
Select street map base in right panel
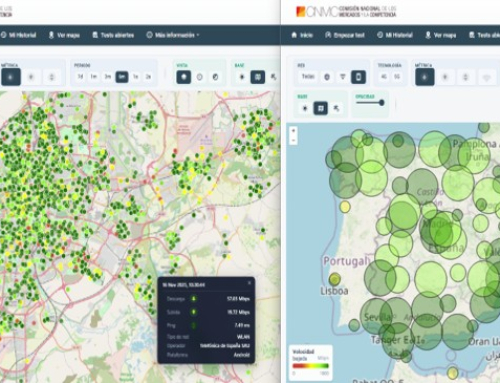pyautogui.click(x=321, y=108)
